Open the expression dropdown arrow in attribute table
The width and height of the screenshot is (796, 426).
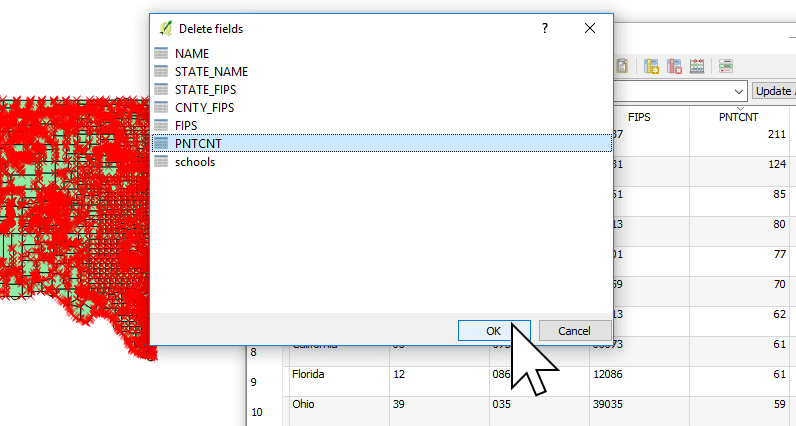pos(739,91)
